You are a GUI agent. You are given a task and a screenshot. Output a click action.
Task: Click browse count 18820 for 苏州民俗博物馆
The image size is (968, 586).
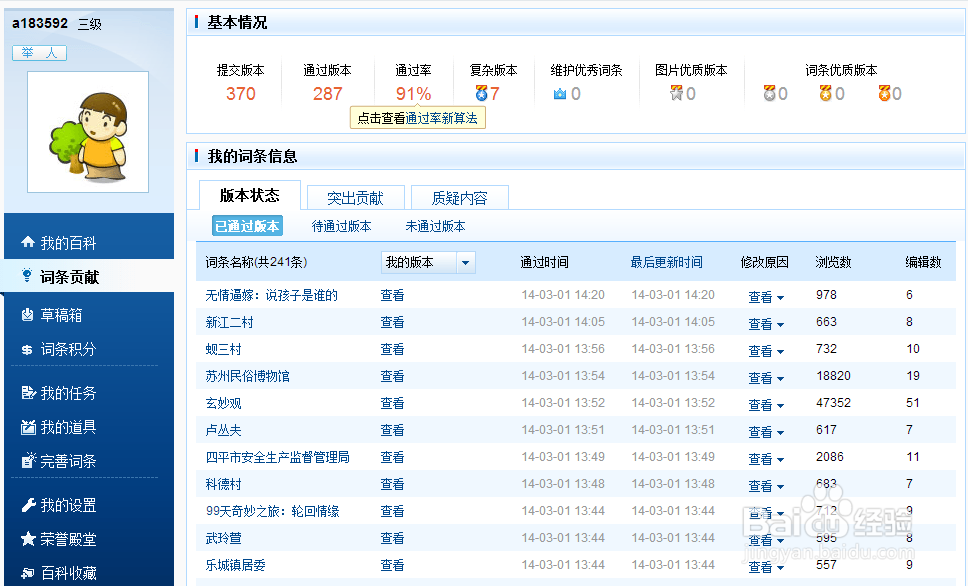tap(833, 375)
